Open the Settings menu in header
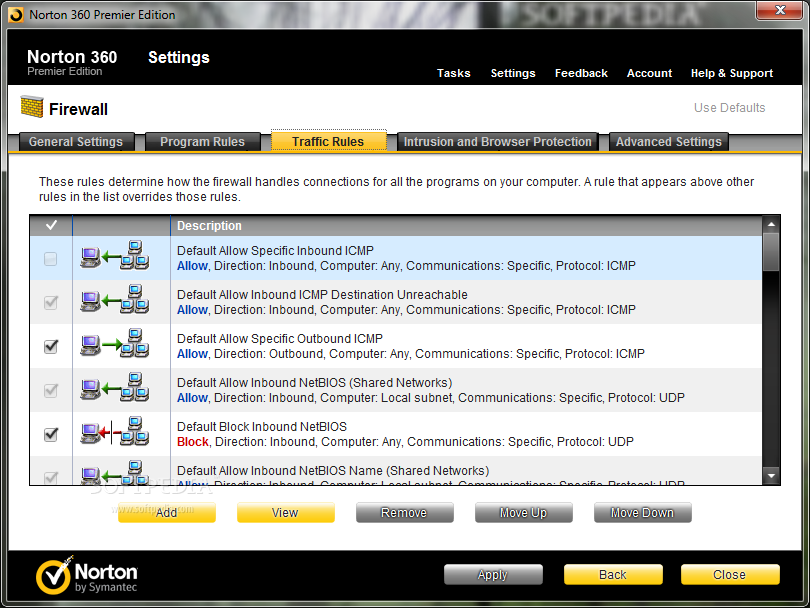The height and width of the screenshot is (608, 810). pos(513,73)
